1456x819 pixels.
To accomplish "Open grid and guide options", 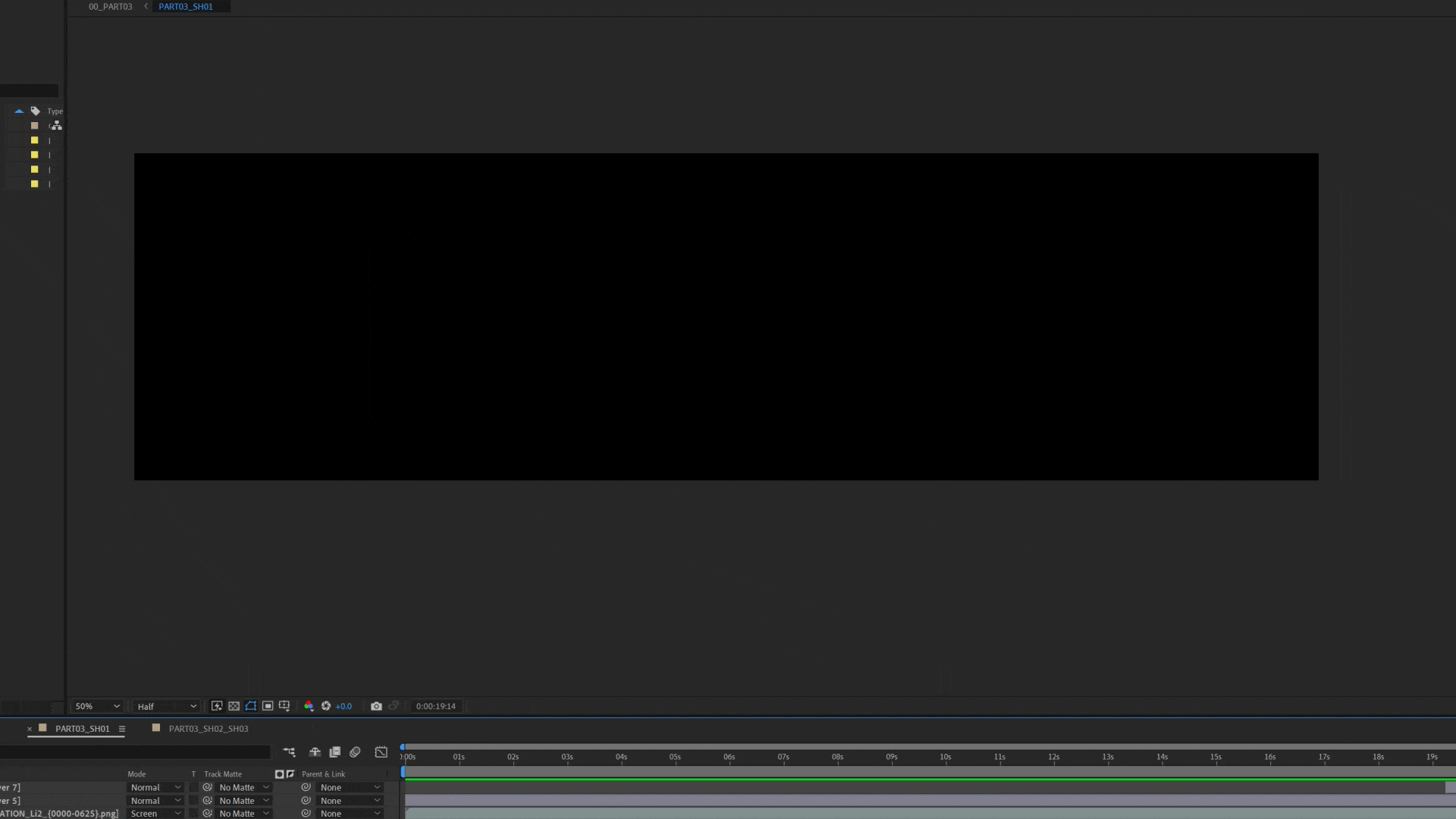I will click(284, 706).
